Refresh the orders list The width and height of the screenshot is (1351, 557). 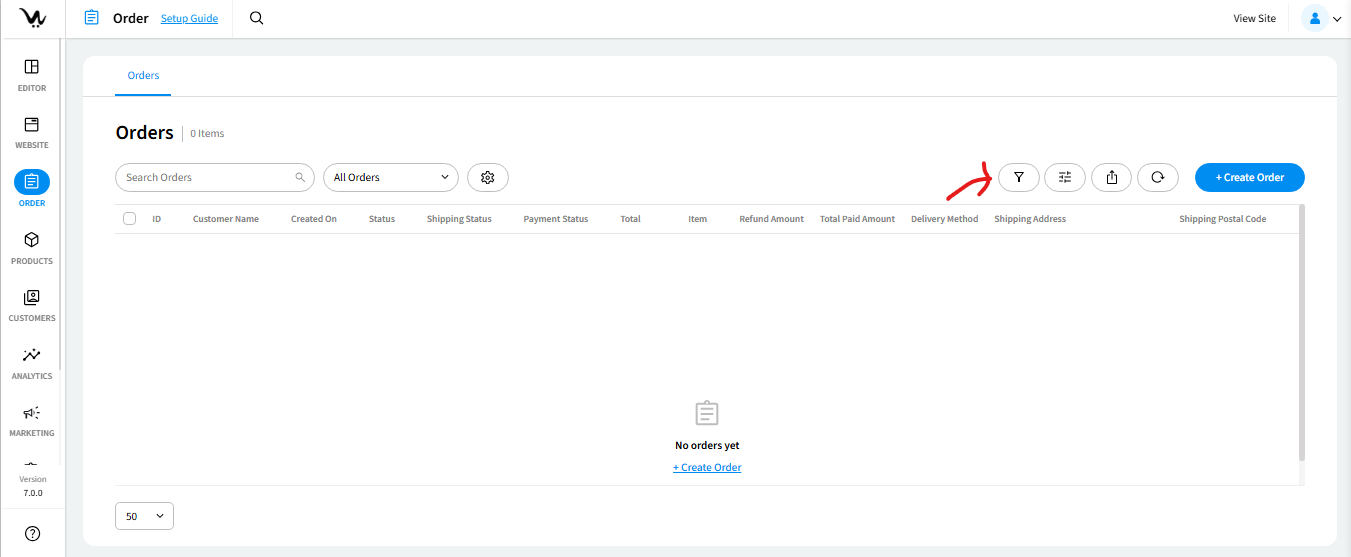[1157, 178]
